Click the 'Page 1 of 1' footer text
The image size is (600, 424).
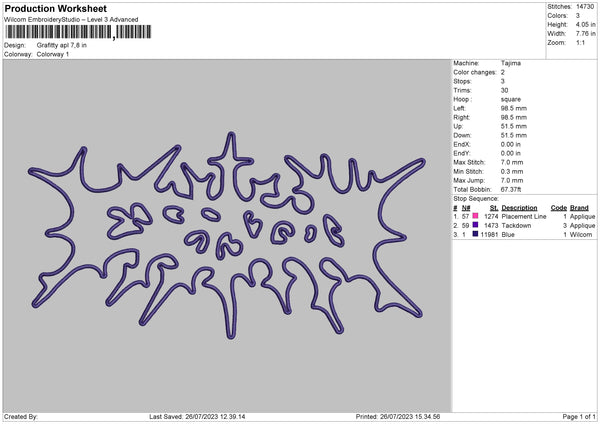(x=579, y=416)
